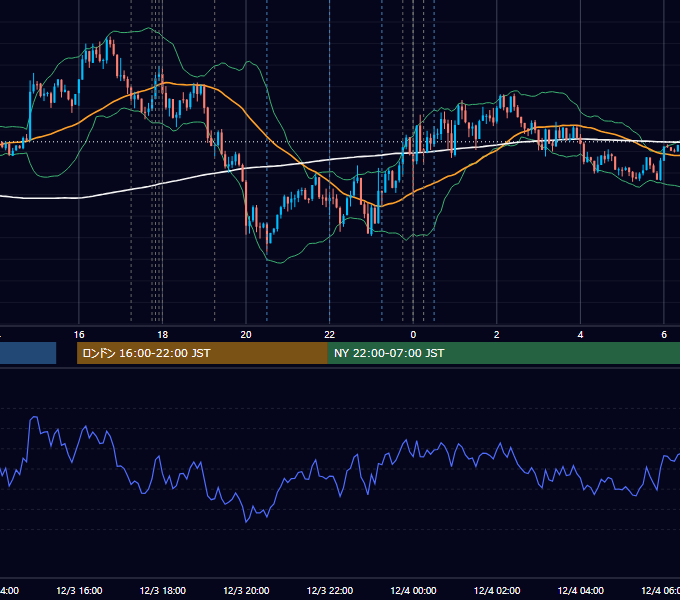The width and height of the screenshot is (680, 600).
Task: Click the blue session bar before London
Action: pos(28,353)
